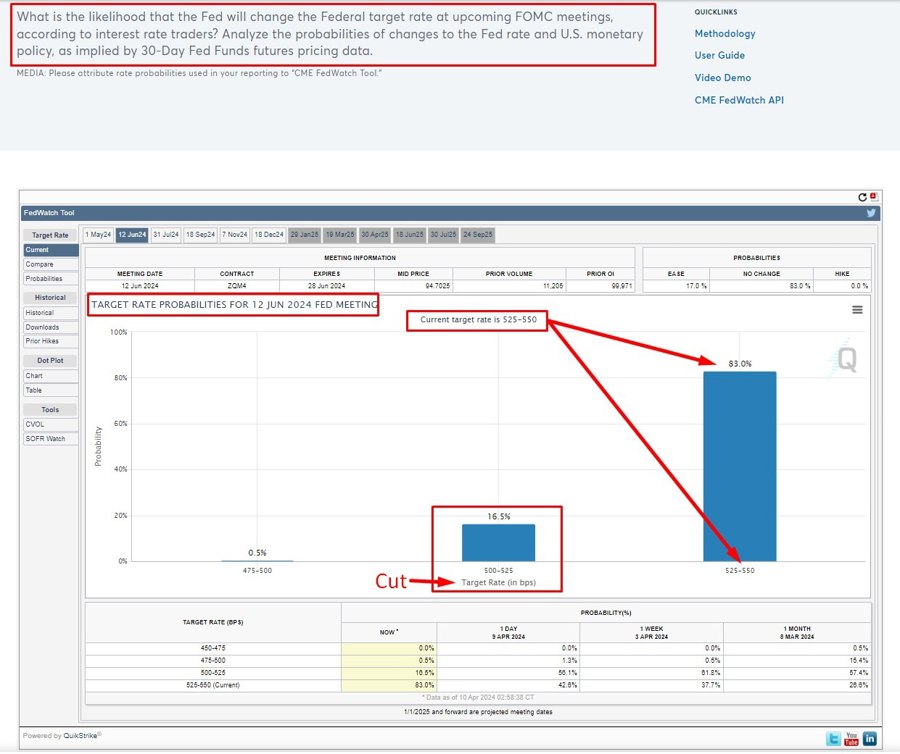This screenshot has width=900, height=754.
Task: Open Dot Plot Chart in sidebar
Action: pyautogui.click(x=51, y=376)
